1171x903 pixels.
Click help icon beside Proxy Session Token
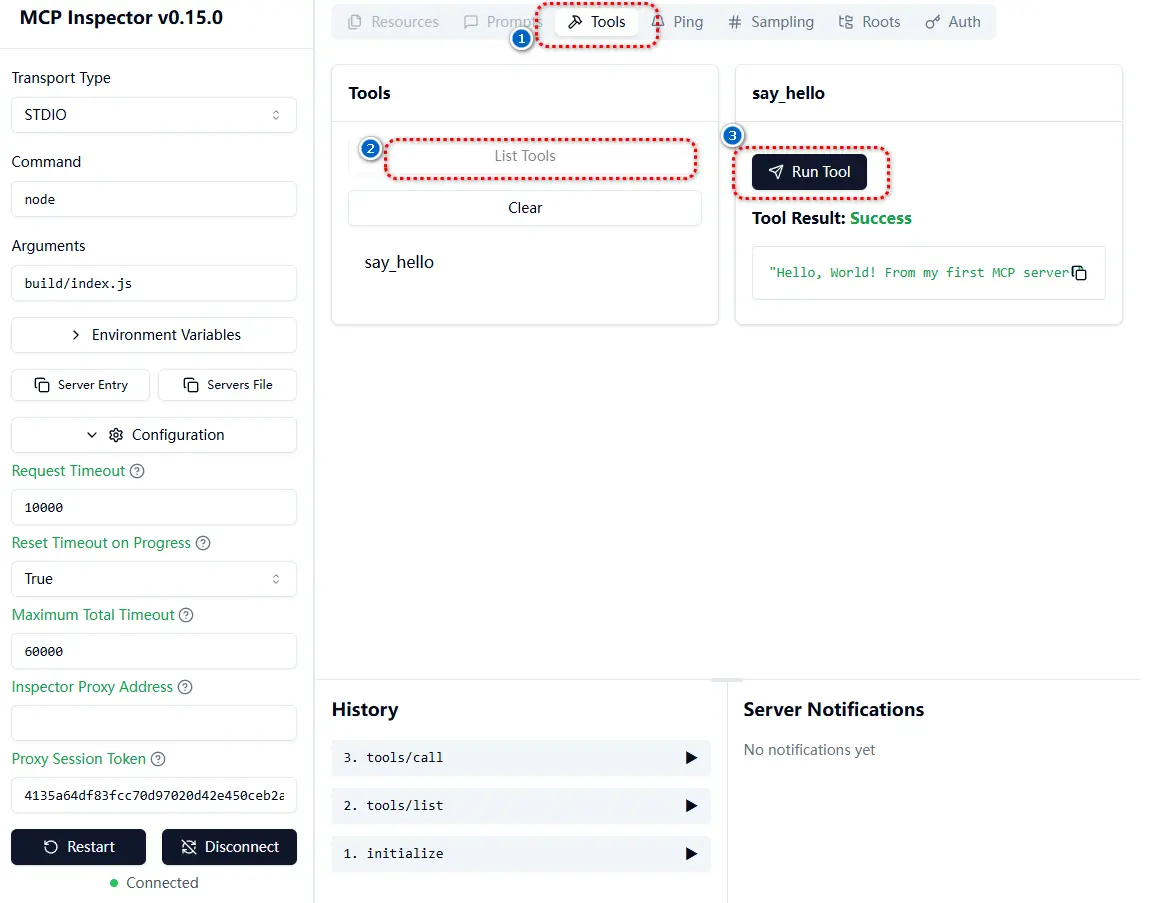[x=158, y=759]
